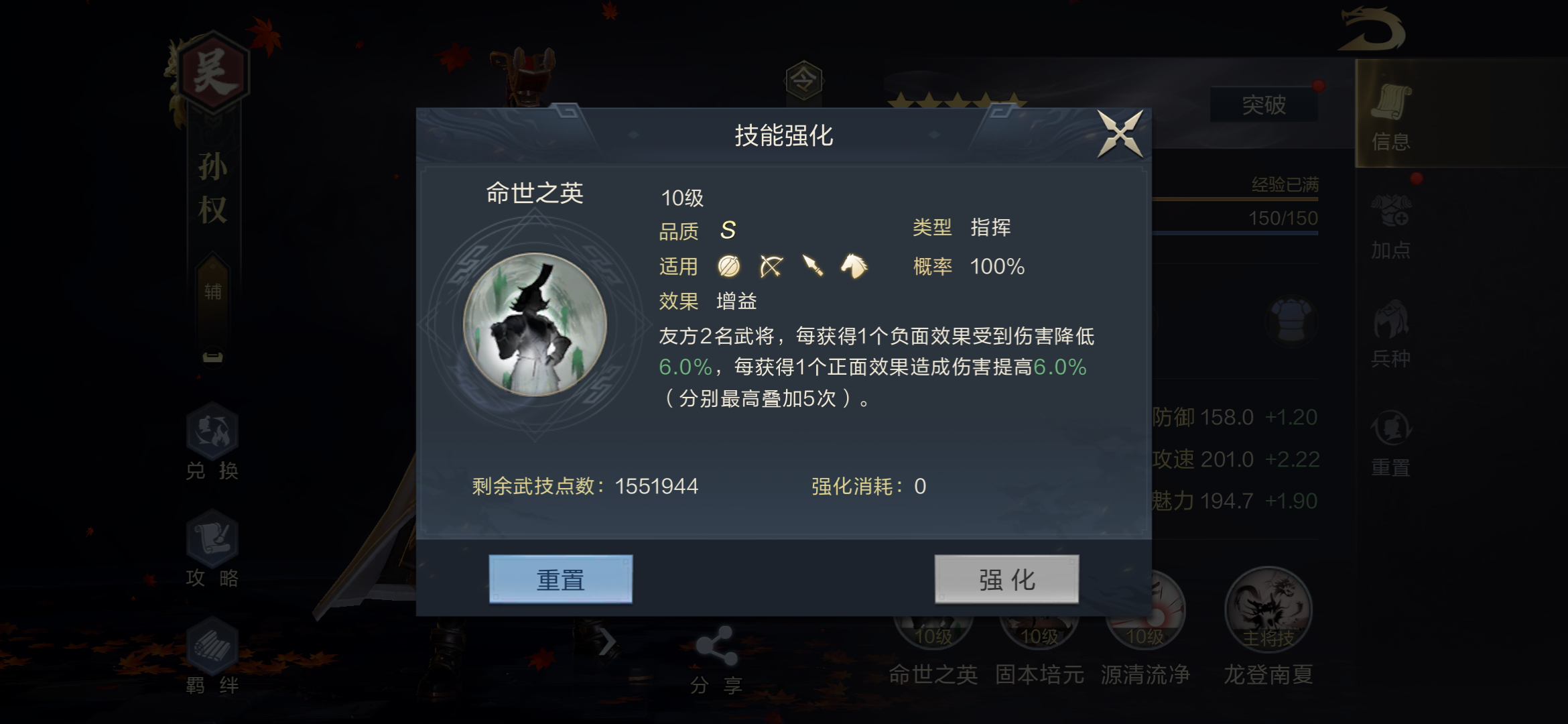Click the 命世之英 skill portrait

(535, 324)
